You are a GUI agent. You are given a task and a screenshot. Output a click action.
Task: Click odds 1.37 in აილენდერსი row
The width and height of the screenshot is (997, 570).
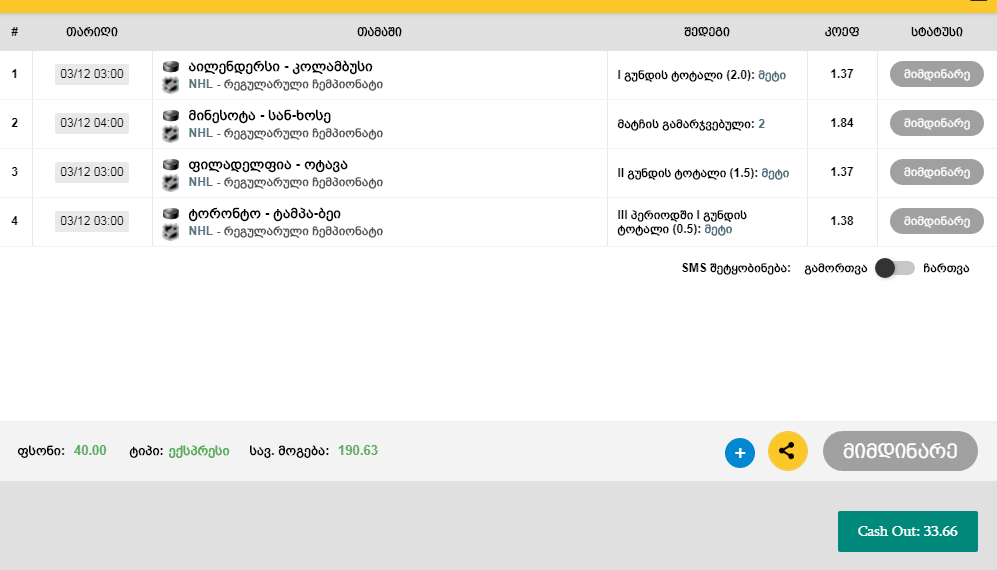click(842, 74)
